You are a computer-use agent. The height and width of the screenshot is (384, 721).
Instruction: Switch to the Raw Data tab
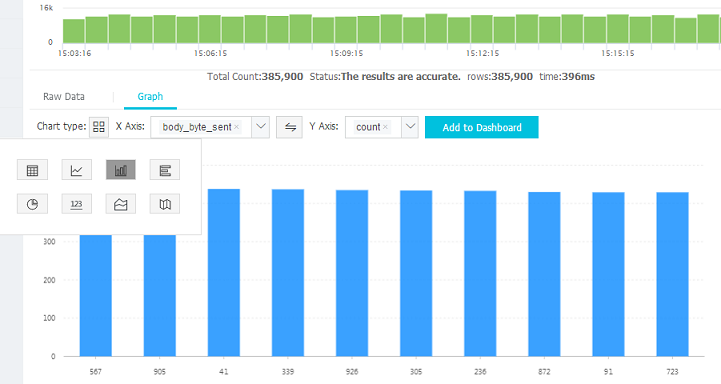pos(64,97)
